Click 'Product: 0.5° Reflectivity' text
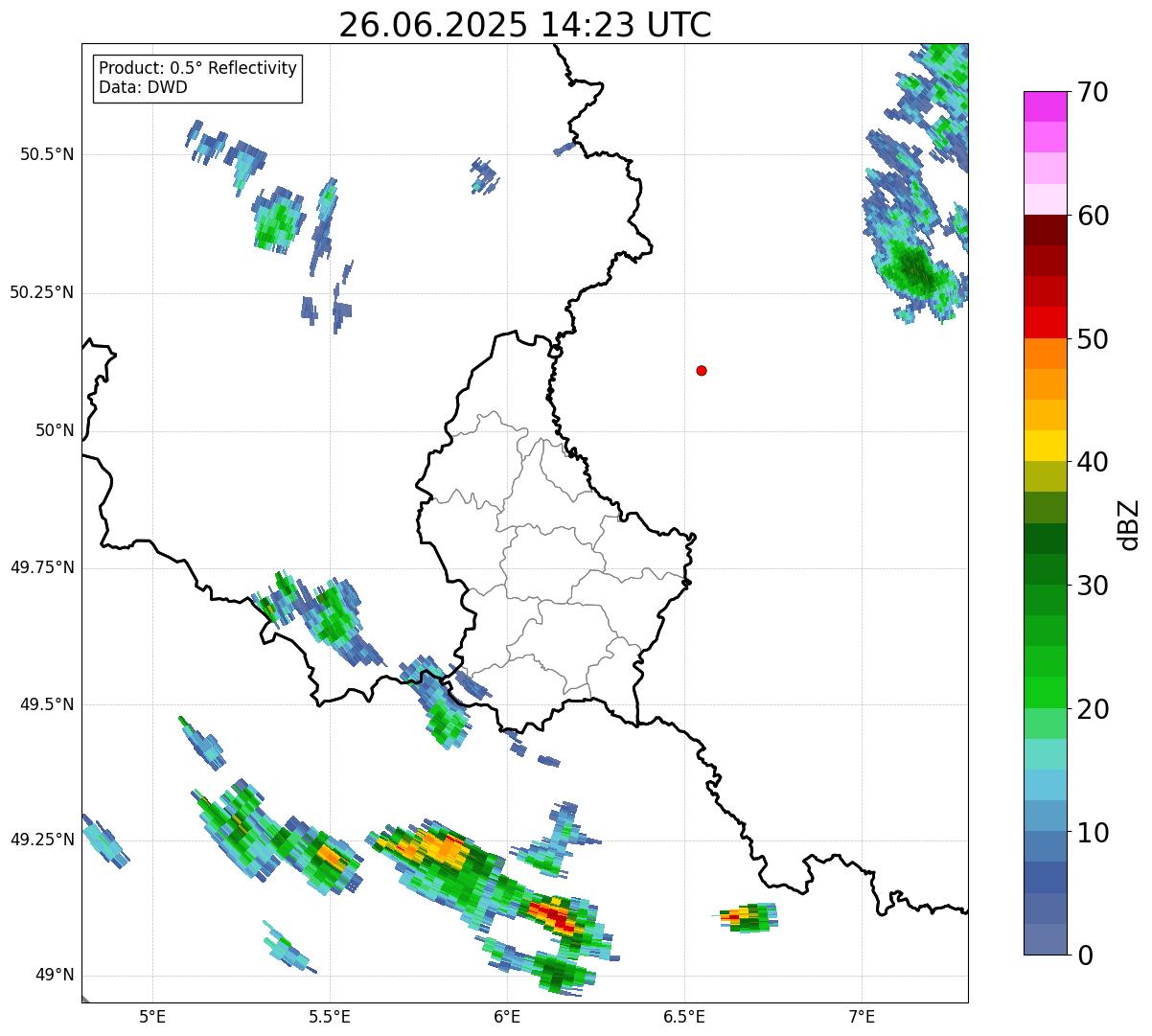Image resolution: width=1152 pixels, height=1036 pixels. [x=197, y=69]
